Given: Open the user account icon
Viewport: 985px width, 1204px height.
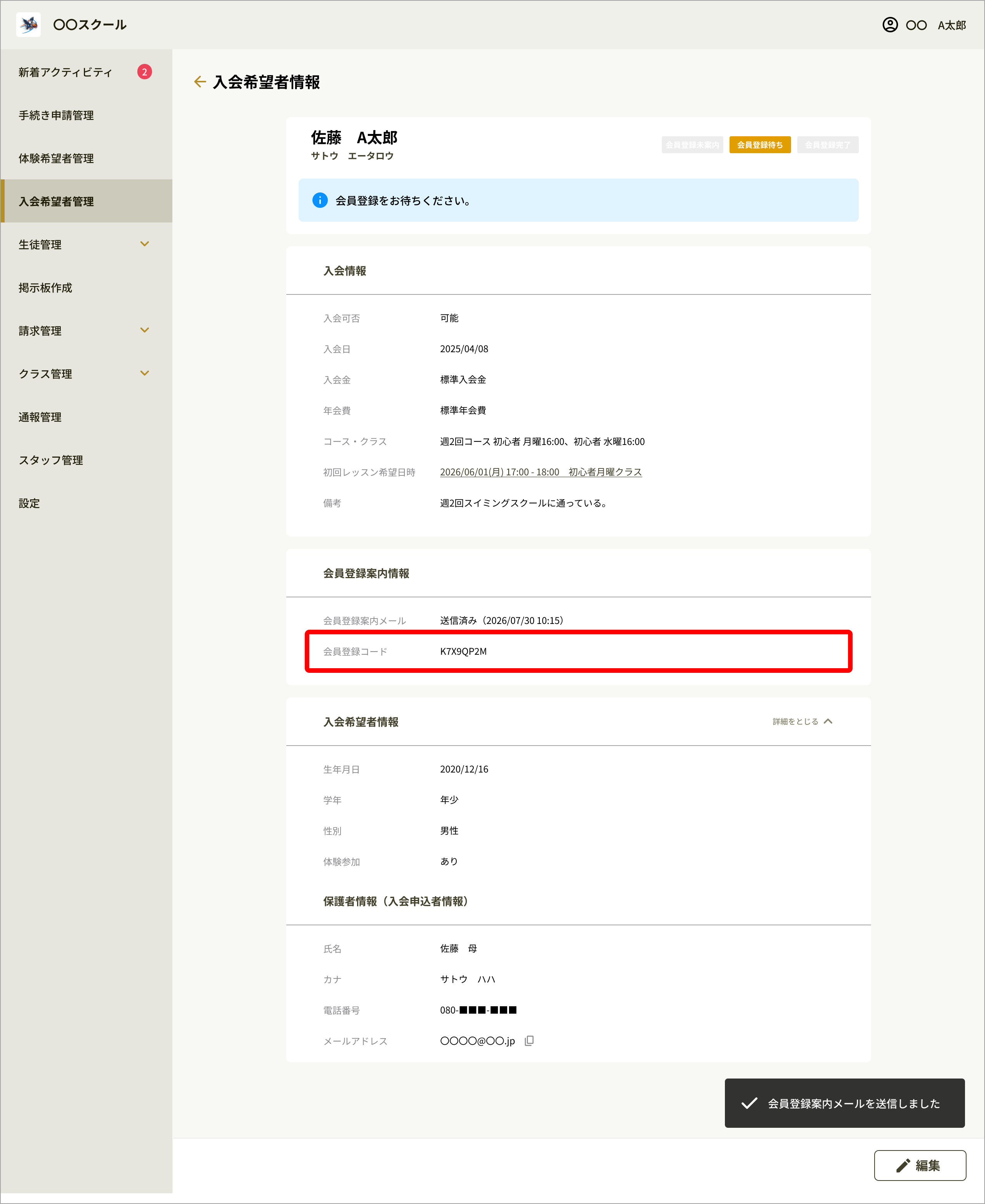Looking at the screenshot, I should (x=890, y=25).
